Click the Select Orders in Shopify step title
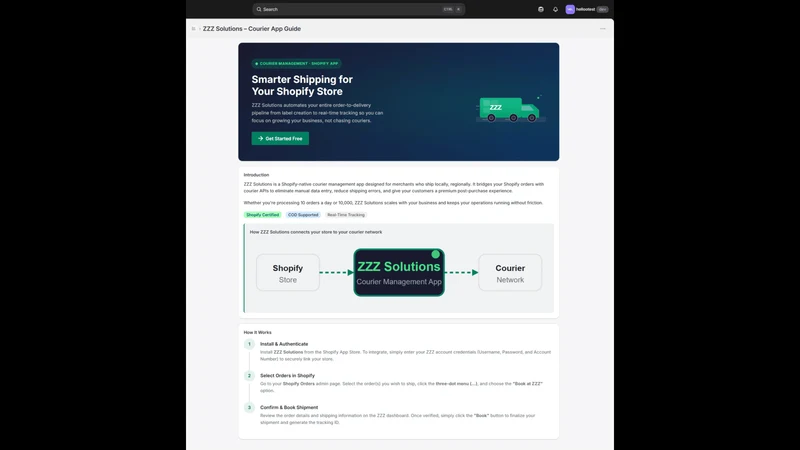Viewport: 800px width, 450px height. coord(287,376)
